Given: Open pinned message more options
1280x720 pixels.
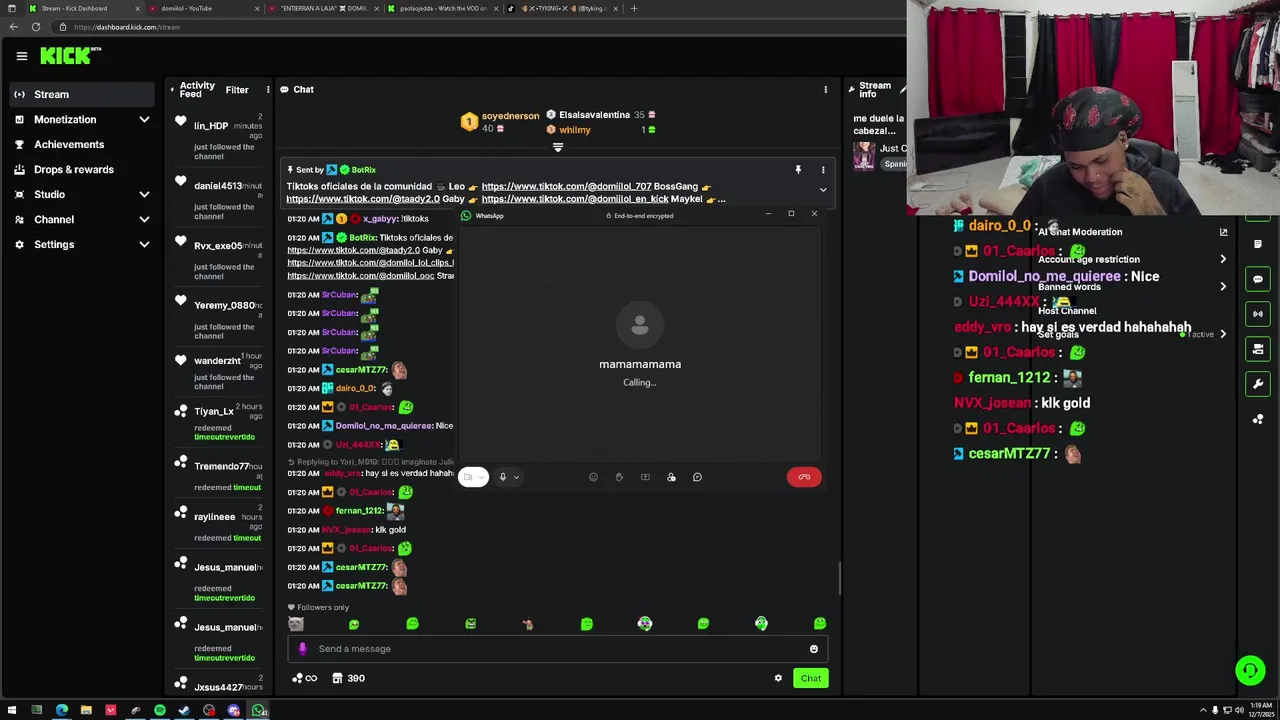Looking at the screenshot, I should click(x=823, y=170).
